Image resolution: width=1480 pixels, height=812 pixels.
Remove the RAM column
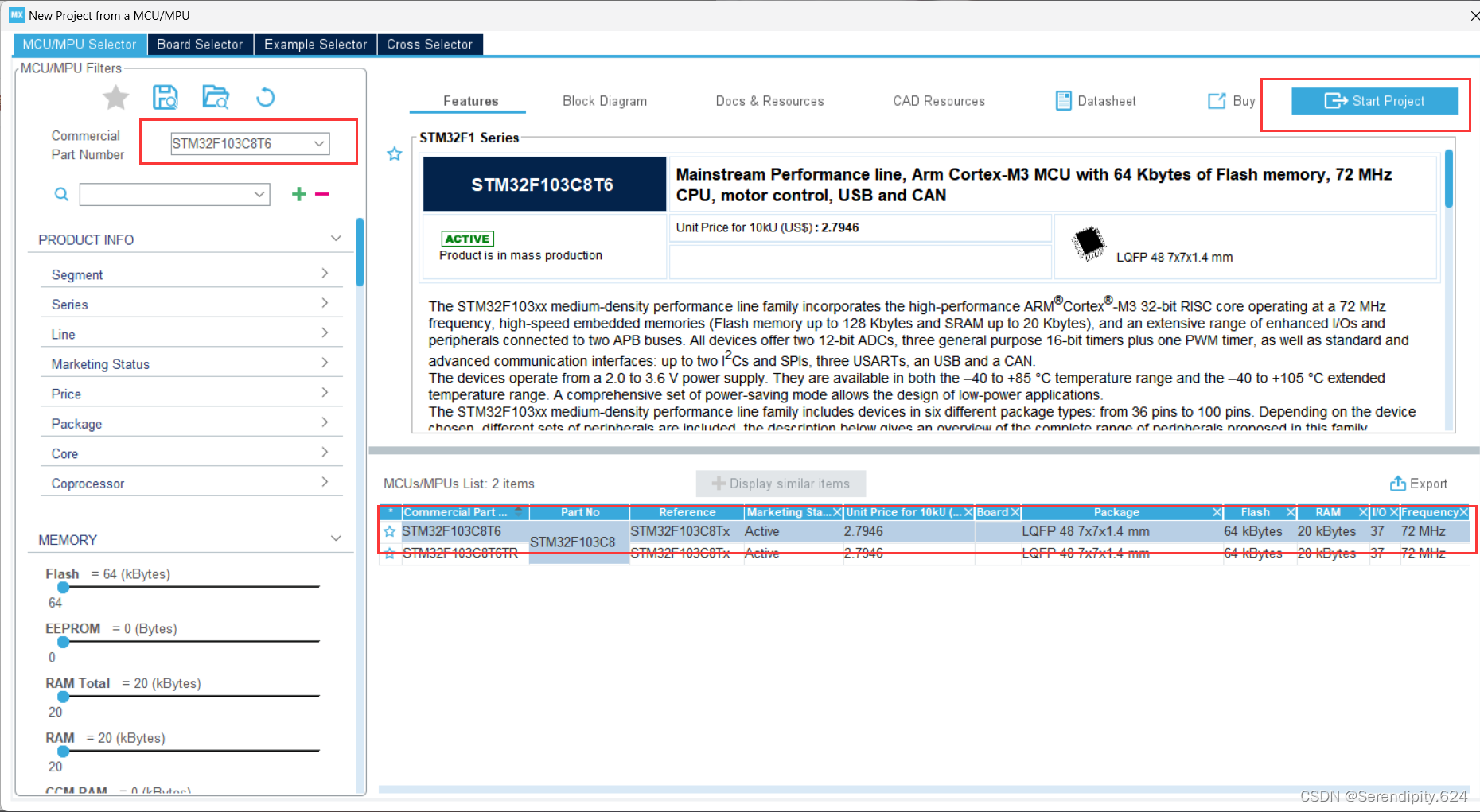pyautogui.click(x=1364, y=513)
